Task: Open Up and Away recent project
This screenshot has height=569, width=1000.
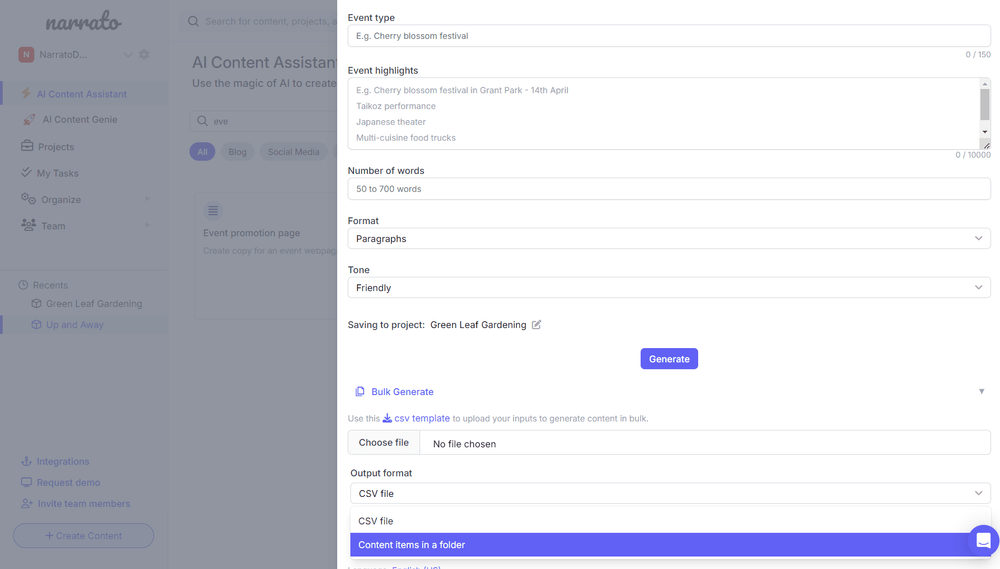Action: pos(75,325)
